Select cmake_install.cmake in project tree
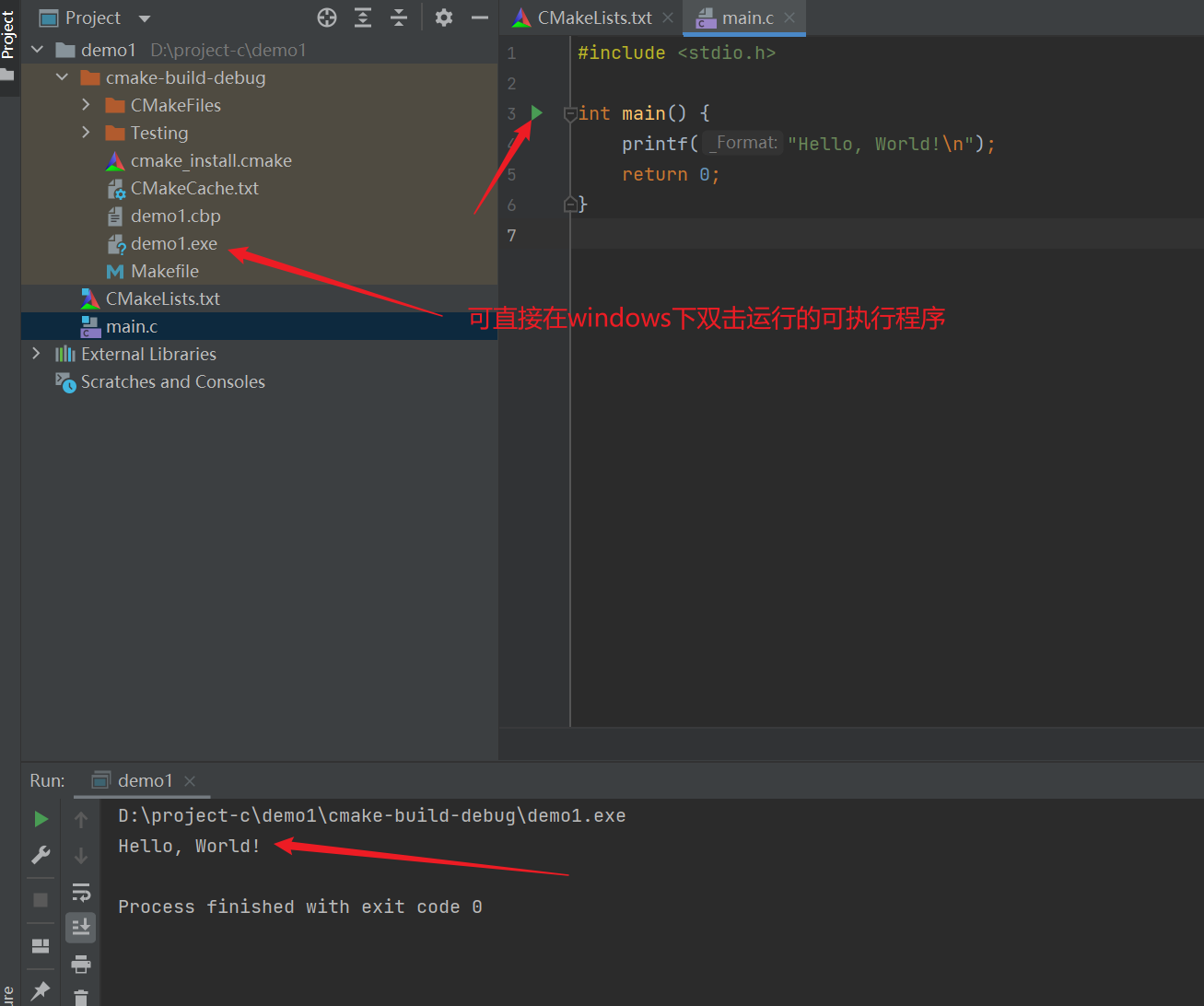Viewport: 1204px width, 1006px height. coord(211,160)
